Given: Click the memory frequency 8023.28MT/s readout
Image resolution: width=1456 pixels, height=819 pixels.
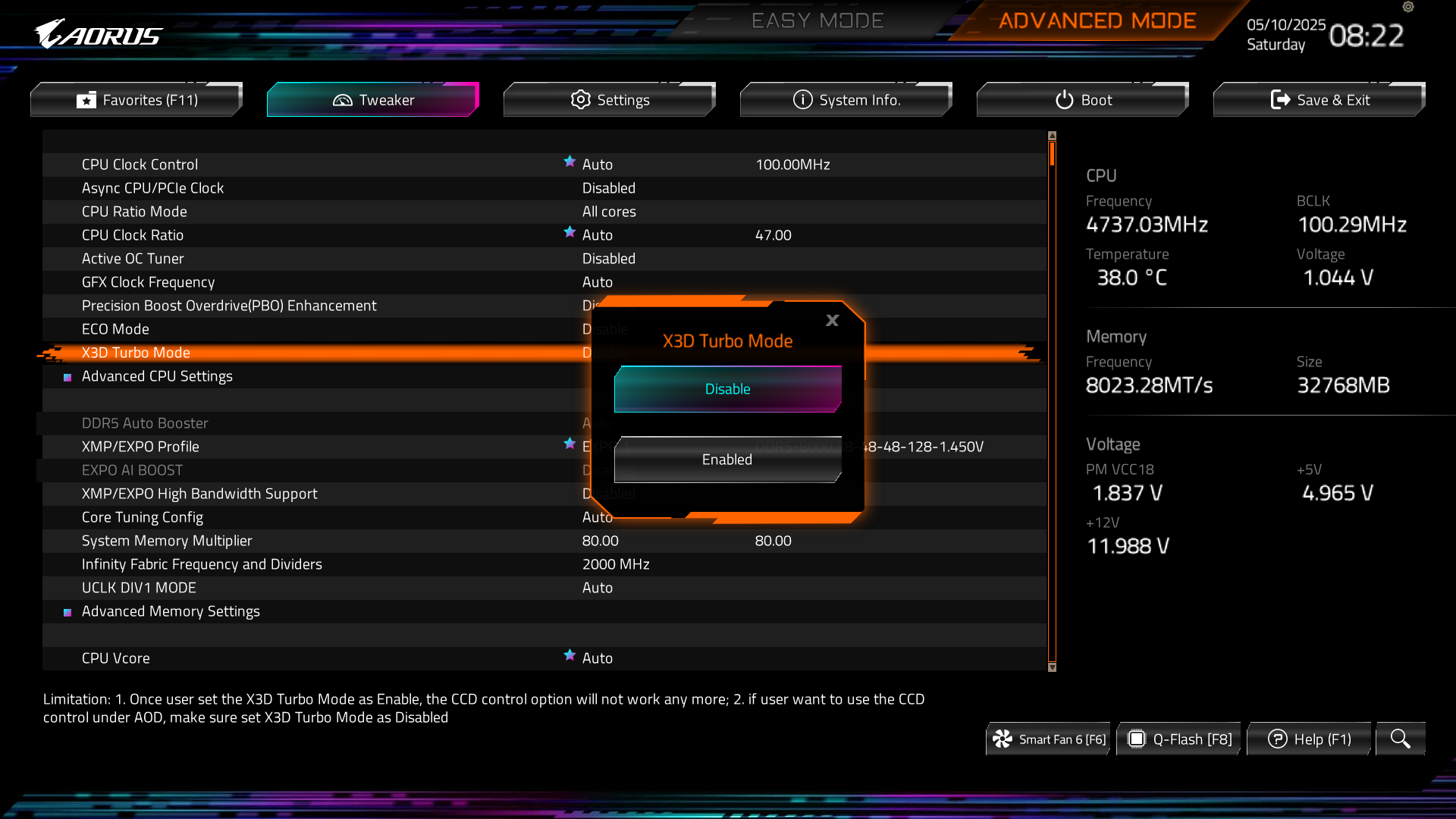Looking at the screenshot, I should tap(1149, 385).
